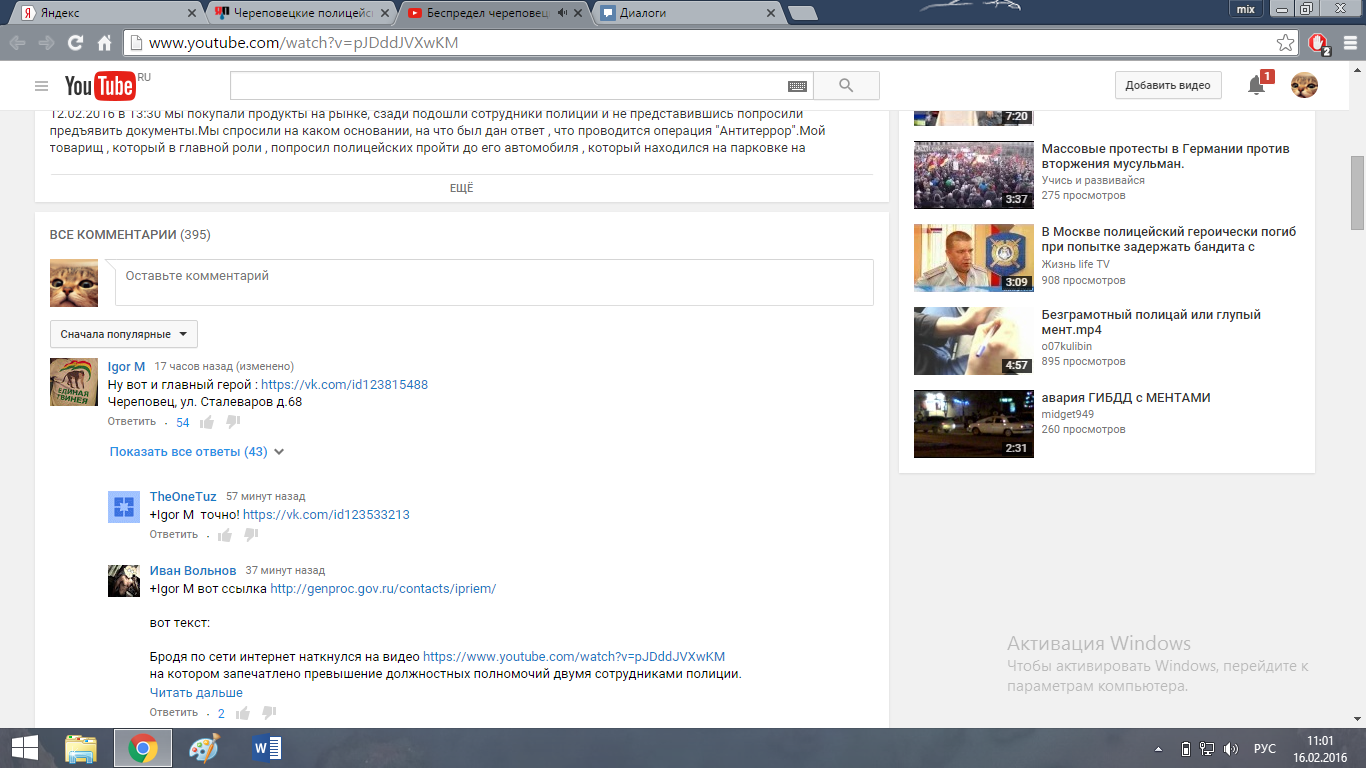Open Igor M's channel avatar
The height and width of the screenshot is (768, 1366).
(x=74, y=381)
